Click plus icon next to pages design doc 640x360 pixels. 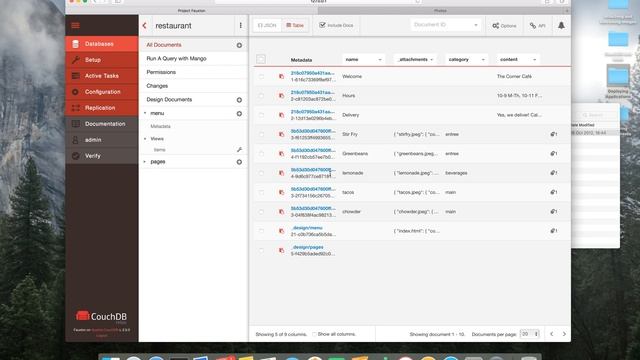click(239, 162)
